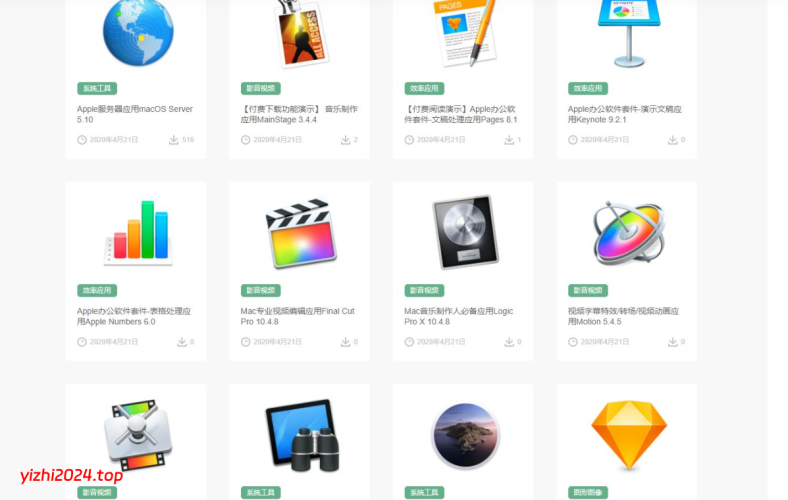Open 音乐制作应用MainStage 3.4.4 title link
This screenshot has height=500, width=788.
(299, 114)
